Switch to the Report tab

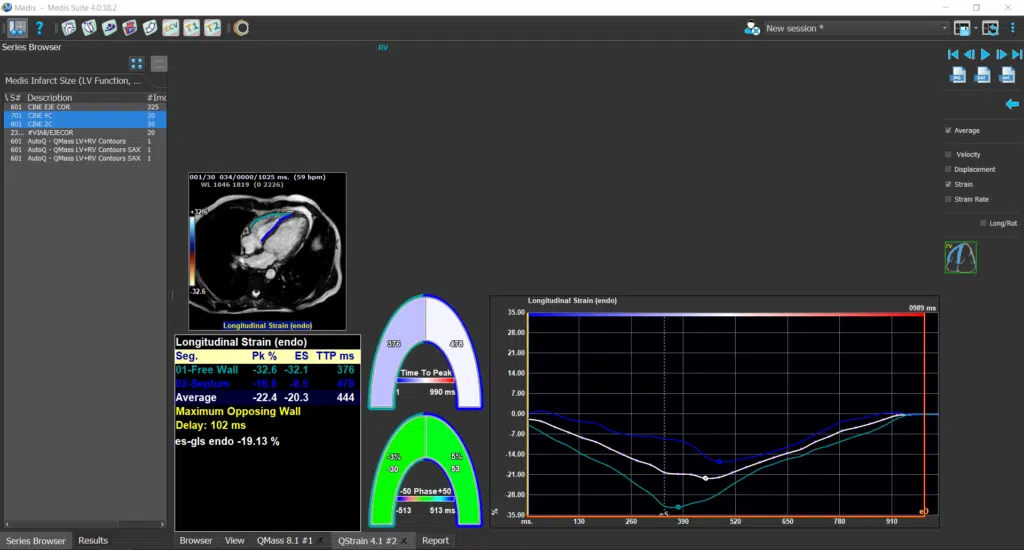tap(435, 541)
